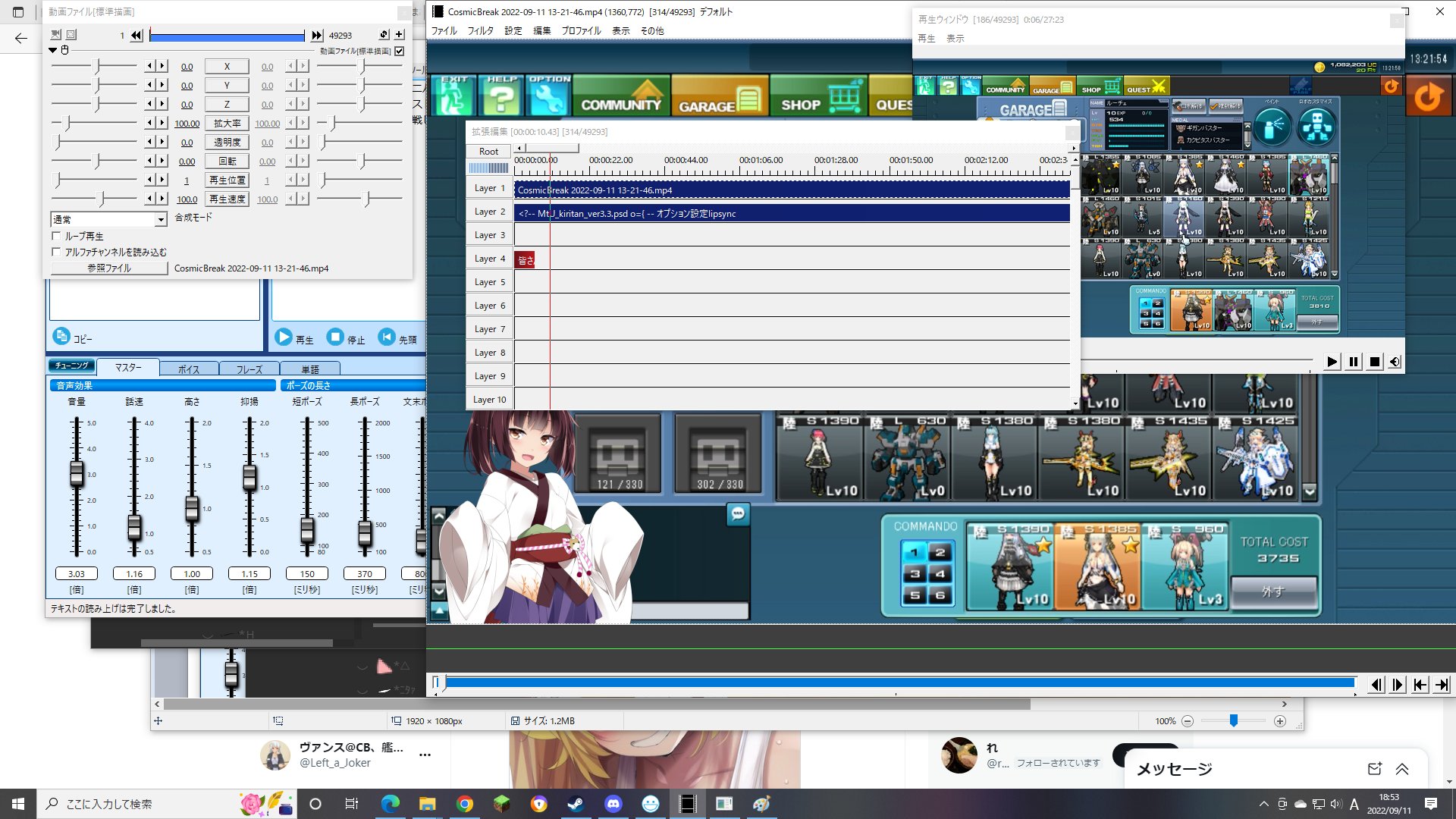Check アルファチャンネルを読み込む option
The height and width of the screenshot is (819, 1456).
(x=56, y=253)
